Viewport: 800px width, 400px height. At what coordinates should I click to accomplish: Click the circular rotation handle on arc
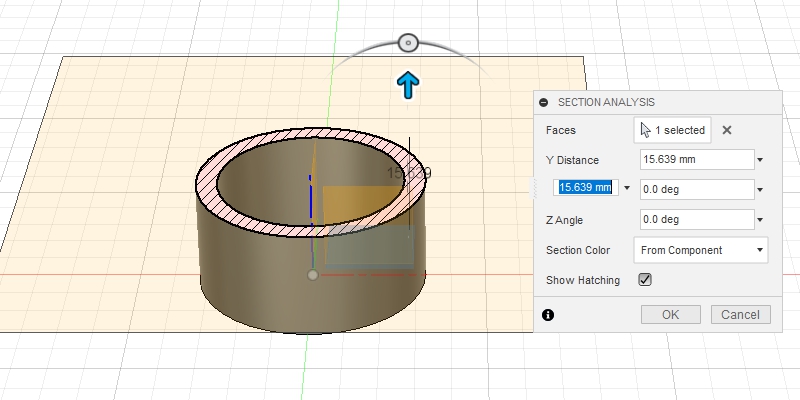pyautogui.click(x=408, y=42)
